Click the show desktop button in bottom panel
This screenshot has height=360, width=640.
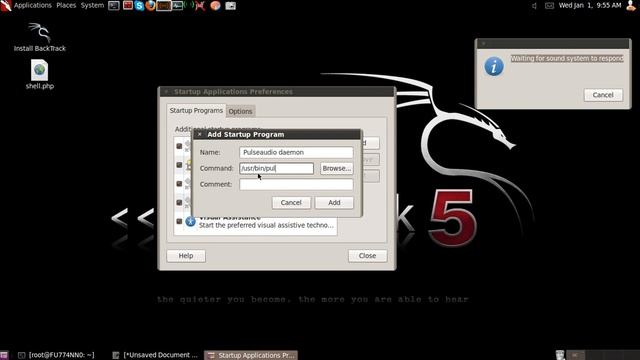pyautogui.click(x=4, y=356)
